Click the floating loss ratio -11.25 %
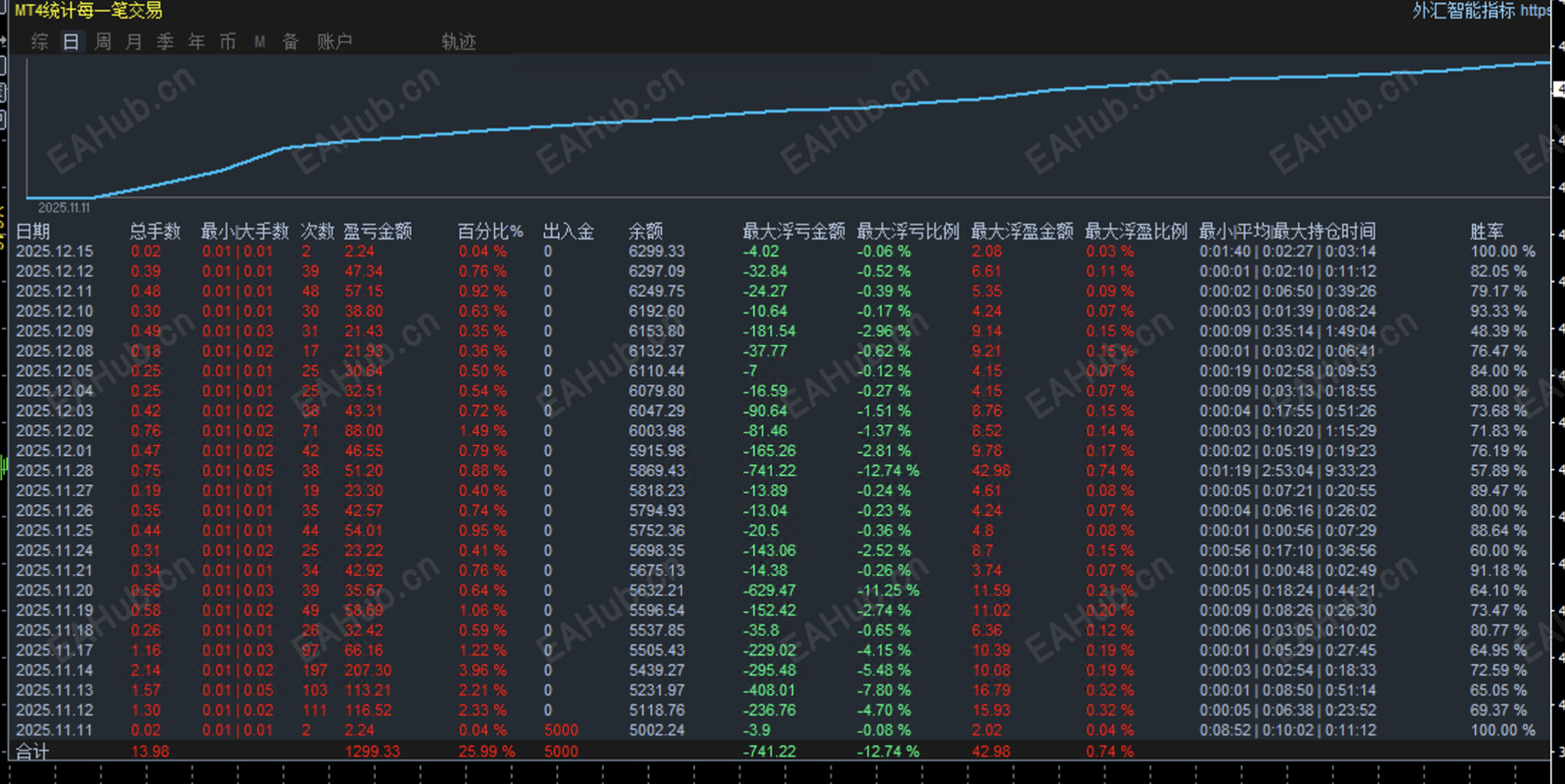This screenshot has width=1565, height=784. point(889,590)
